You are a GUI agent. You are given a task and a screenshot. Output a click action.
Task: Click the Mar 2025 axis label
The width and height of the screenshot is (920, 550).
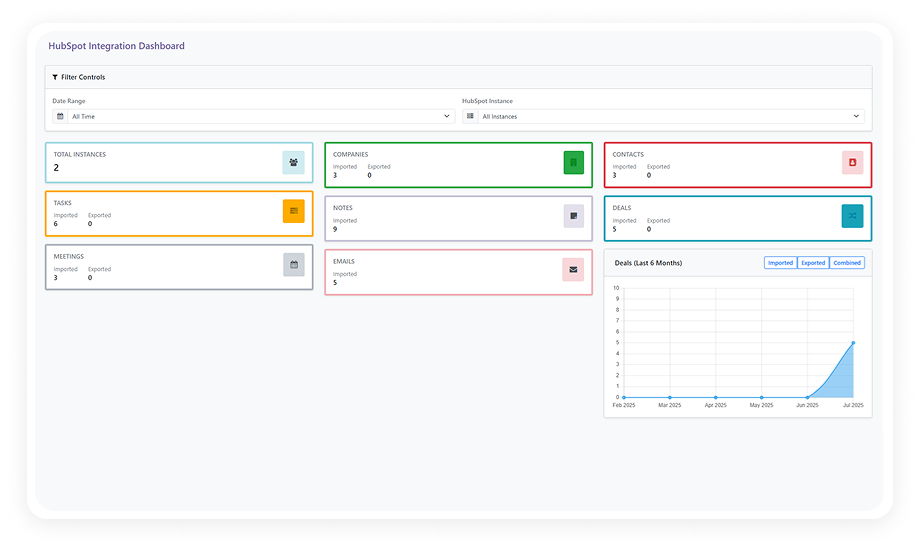click(669, 406)
